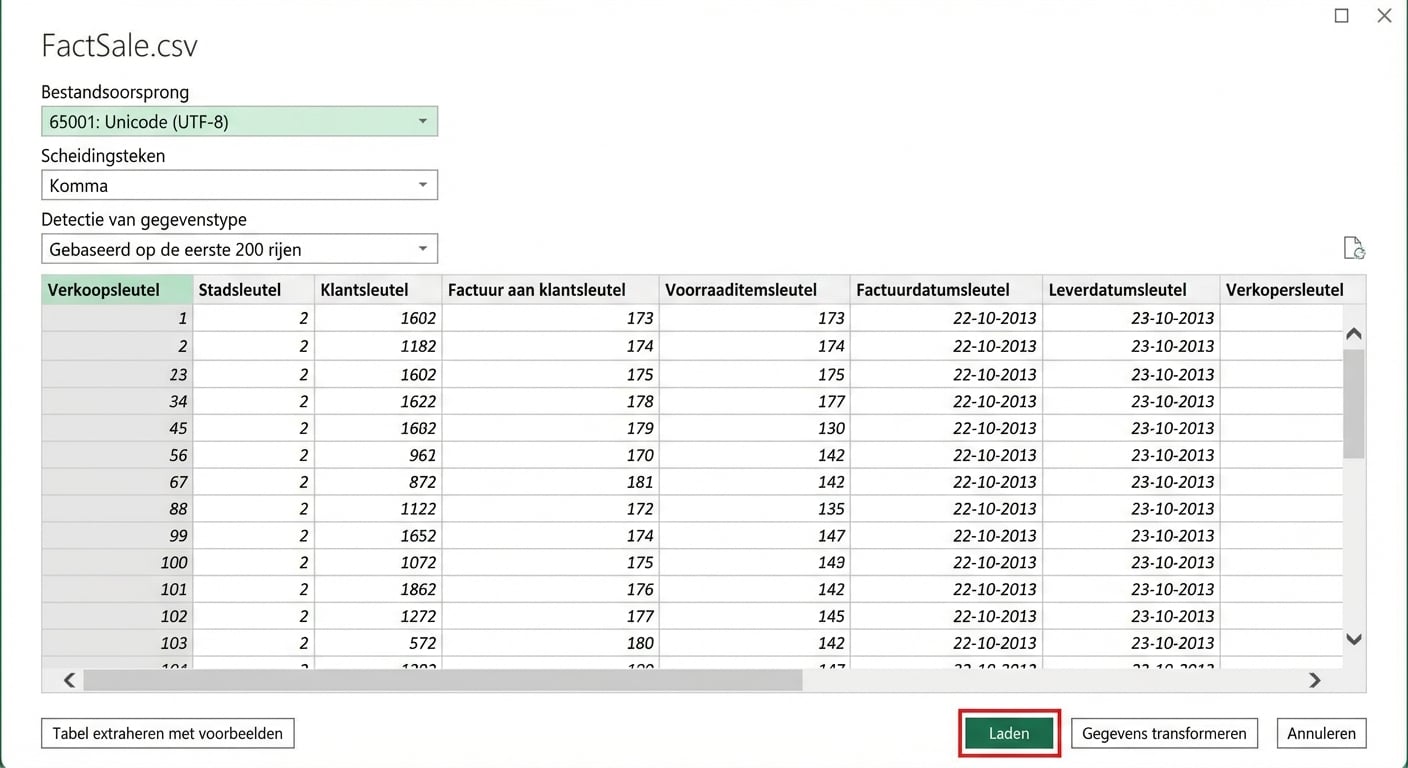Click Tabel extraheren met voorbeelden
1408x768 pixels.
(x=167, y=733)
